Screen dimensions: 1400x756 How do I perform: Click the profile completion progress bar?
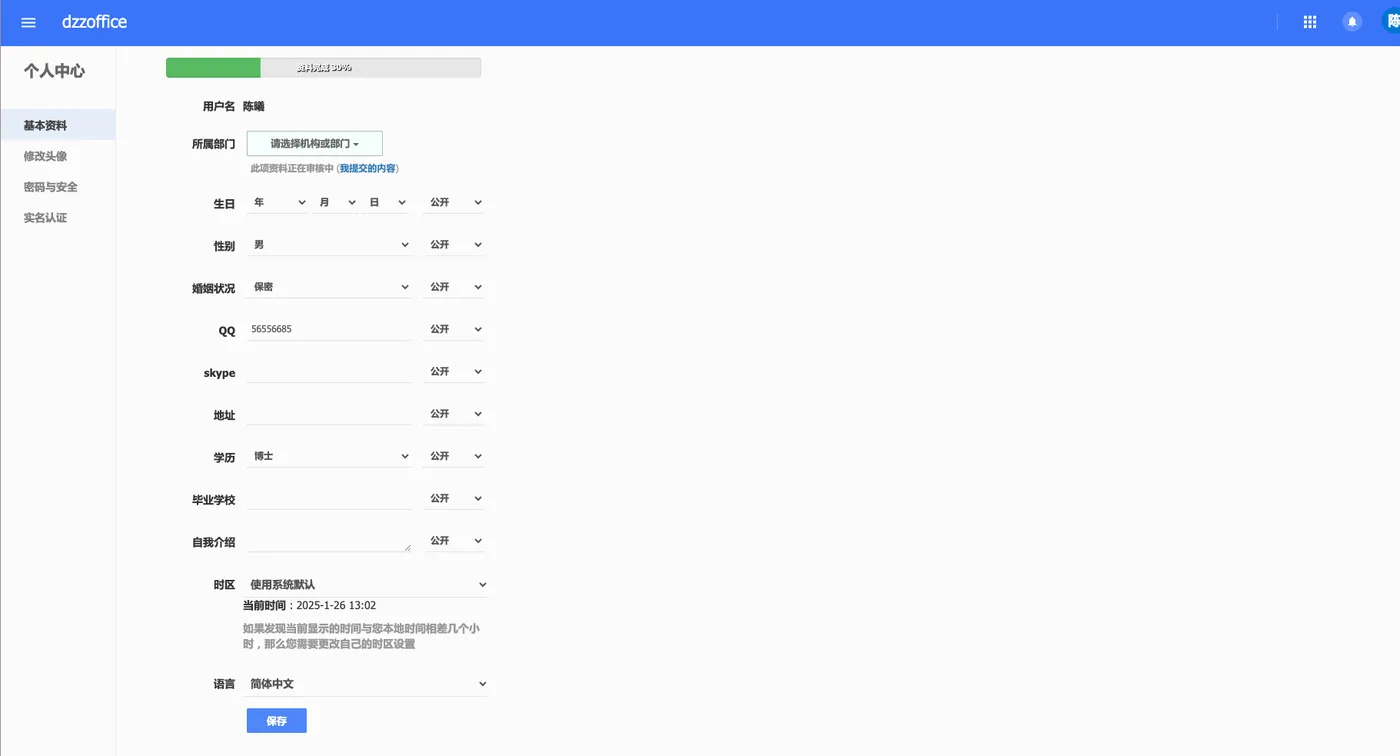[x=324, y=68]
